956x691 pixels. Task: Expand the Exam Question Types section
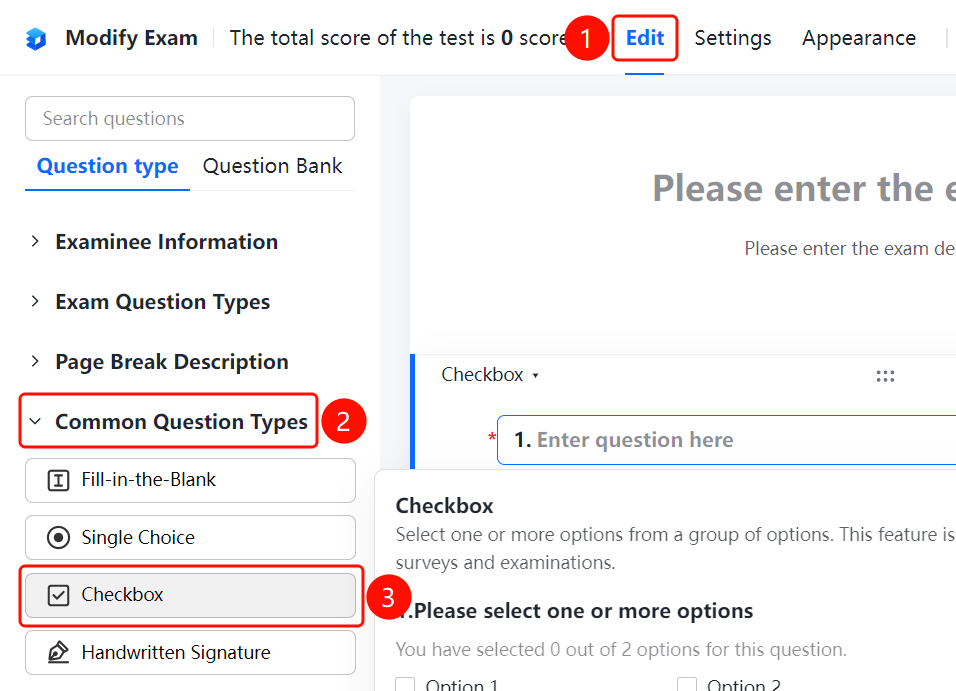point(151,301)
